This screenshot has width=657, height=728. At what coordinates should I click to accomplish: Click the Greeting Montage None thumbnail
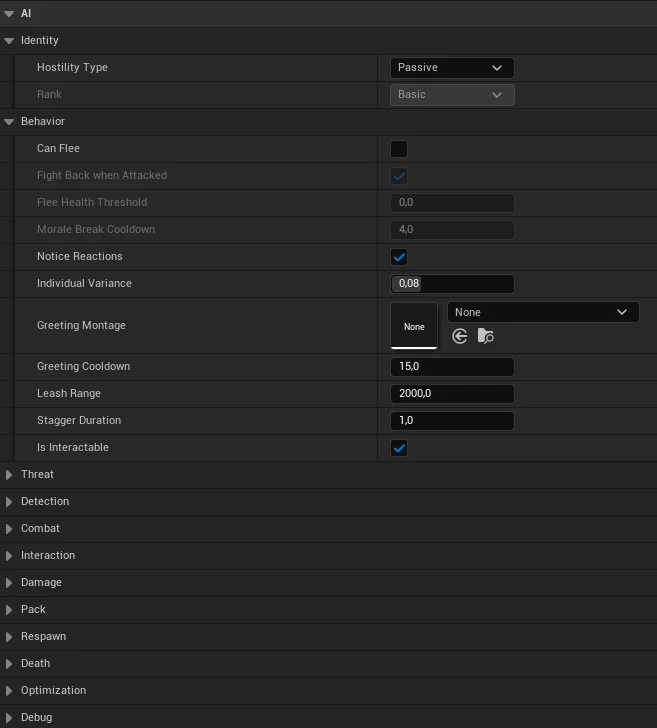[414, 325]
